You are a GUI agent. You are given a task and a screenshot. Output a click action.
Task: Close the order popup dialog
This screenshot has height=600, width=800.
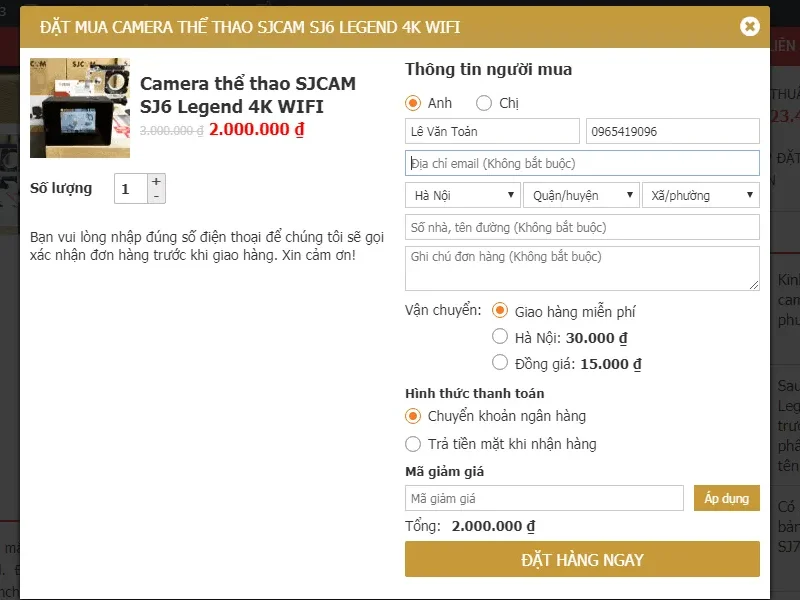tap(750, 27)
